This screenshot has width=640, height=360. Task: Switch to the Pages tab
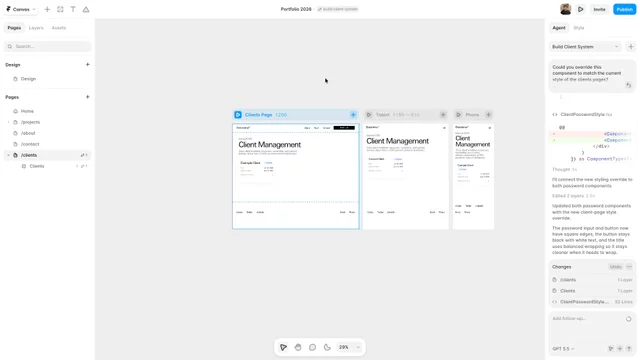pyautogui.click(x=14, y=28)
